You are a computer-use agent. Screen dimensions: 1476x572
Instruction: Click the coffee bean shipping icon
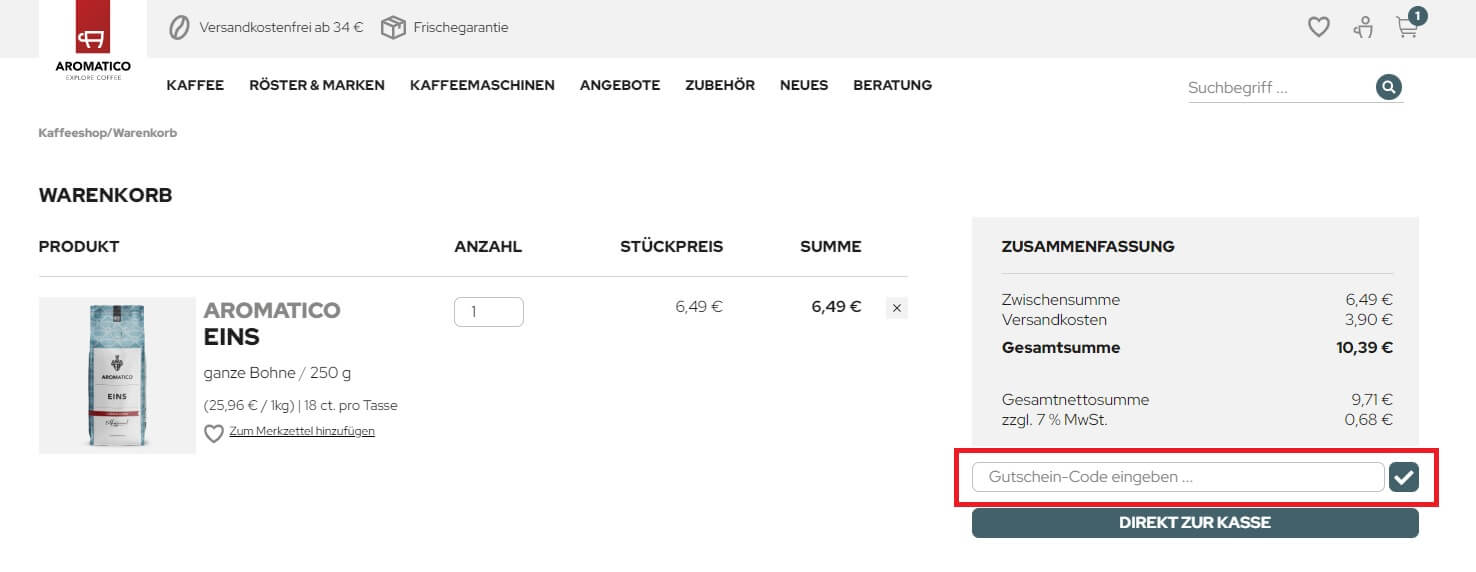pos(179,27)
